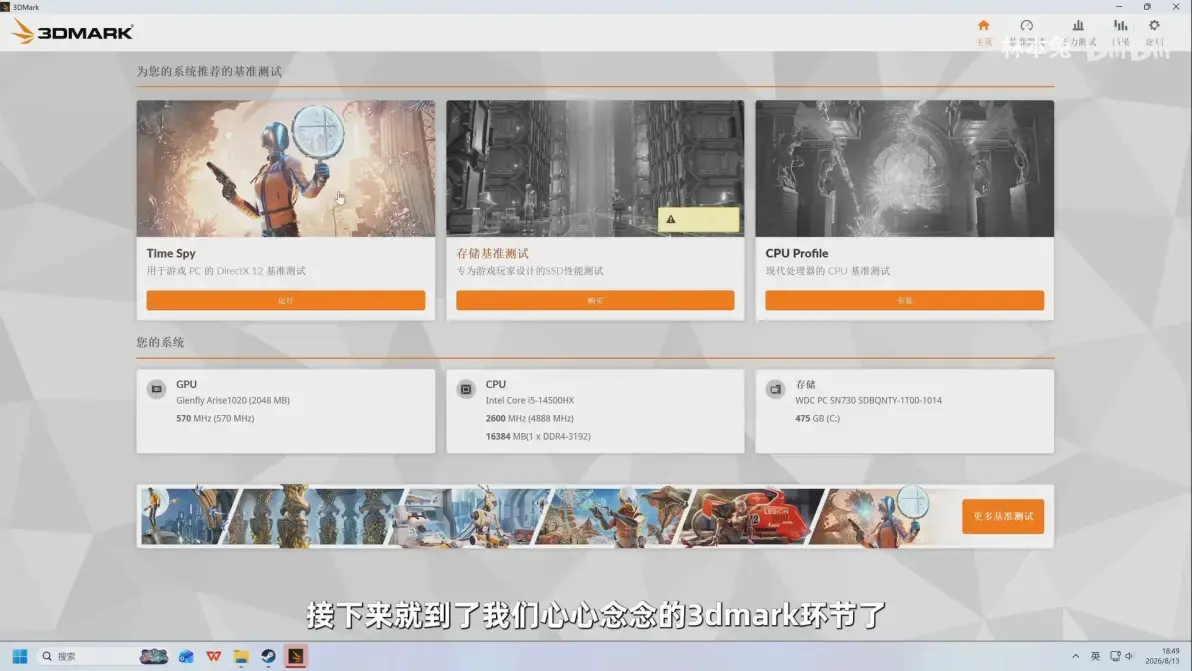The image size is (1192, 671).
Task: Select the 2600 MHz (4888 MHz) CPU clock
Action: point(530,418)
